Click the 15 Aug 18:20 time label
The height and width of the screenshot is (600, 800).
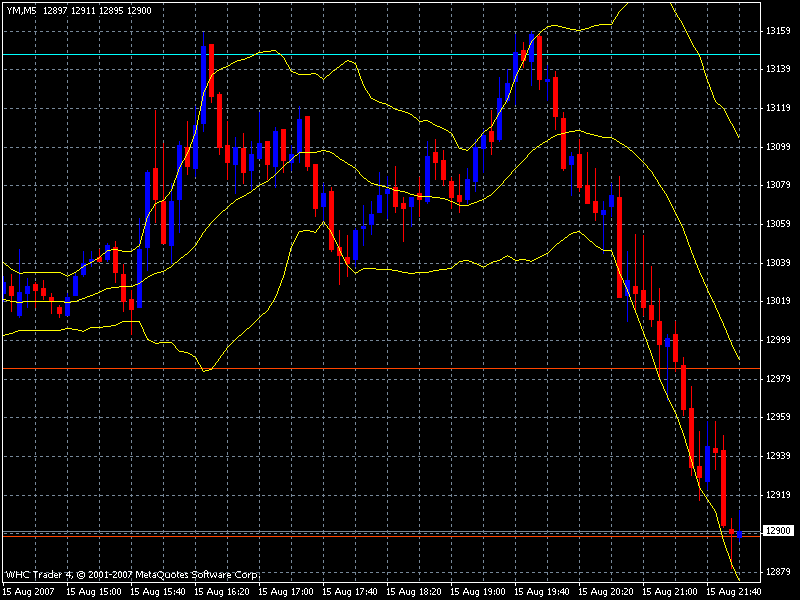(414, 591)
